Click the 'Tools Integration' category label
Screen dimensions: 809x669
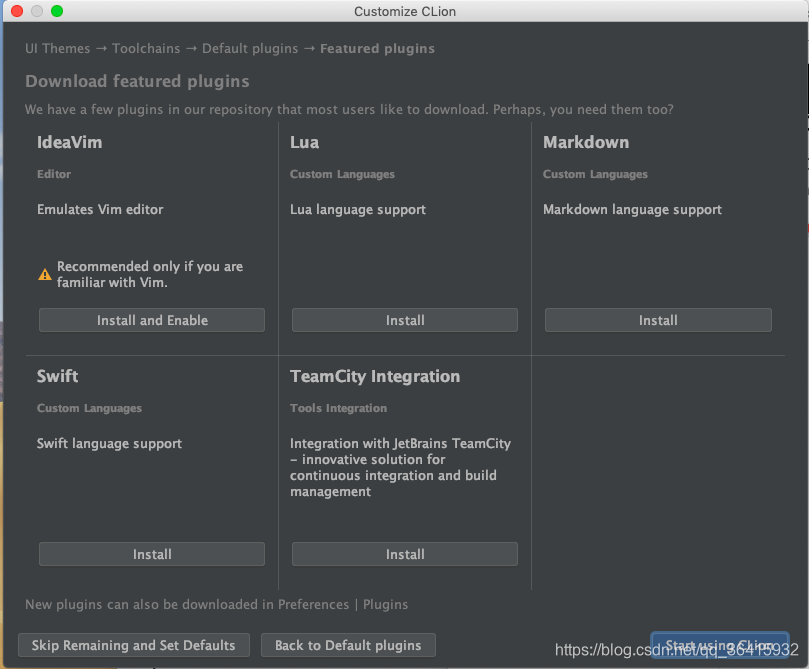point(338,408)
